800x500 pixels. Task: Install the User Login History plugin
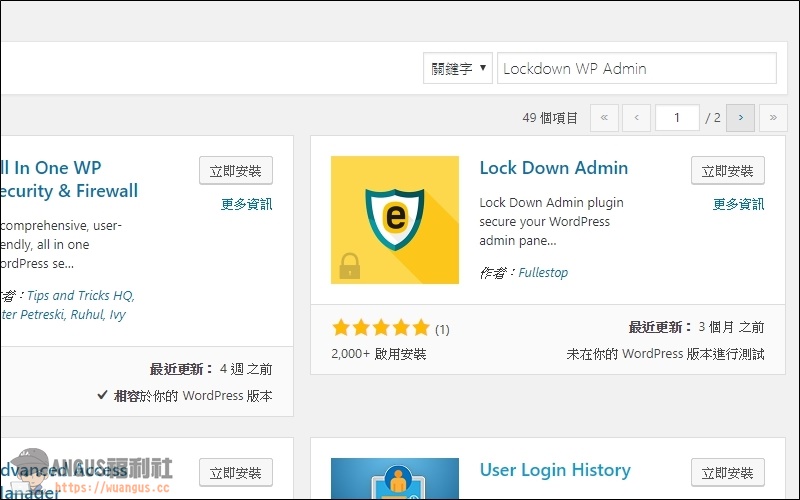click(727, 473)
